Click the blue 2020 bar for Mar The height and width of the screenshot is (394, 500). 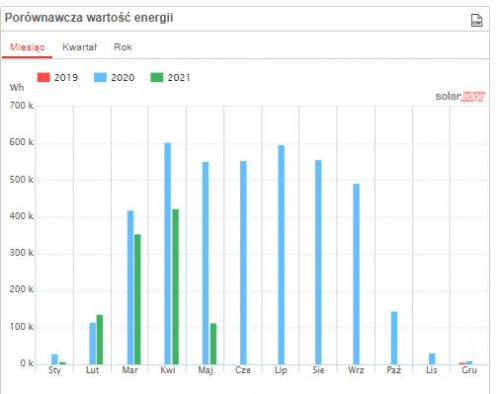130,287
